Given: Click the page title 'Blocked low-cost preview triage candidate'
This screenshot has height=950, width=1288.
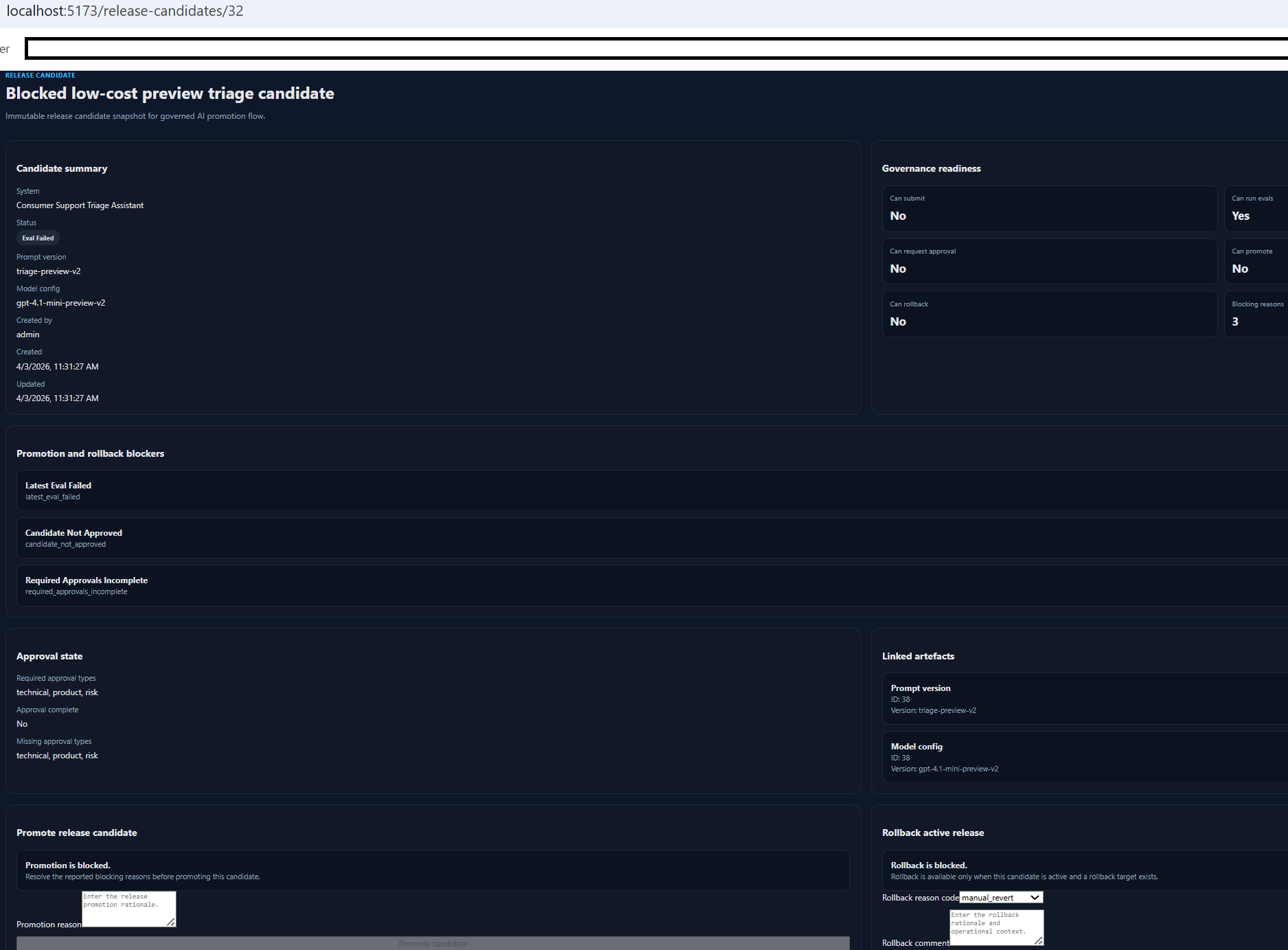Looking at the screenshot, I should coord(170,93).
